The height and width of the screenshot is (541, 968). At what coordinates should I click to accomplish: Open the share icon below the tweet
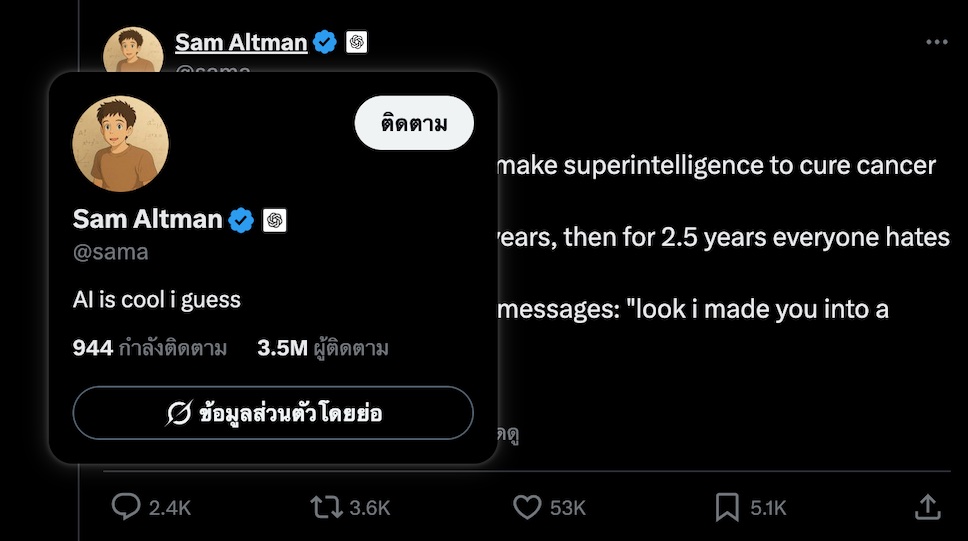927,507
